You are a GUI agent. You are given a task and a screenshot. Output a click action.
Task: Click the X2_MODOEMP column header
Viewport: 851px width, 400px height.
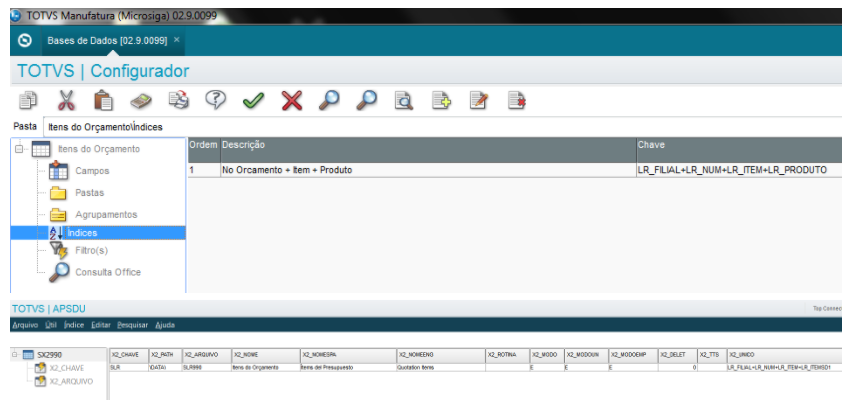click(633, 355)
